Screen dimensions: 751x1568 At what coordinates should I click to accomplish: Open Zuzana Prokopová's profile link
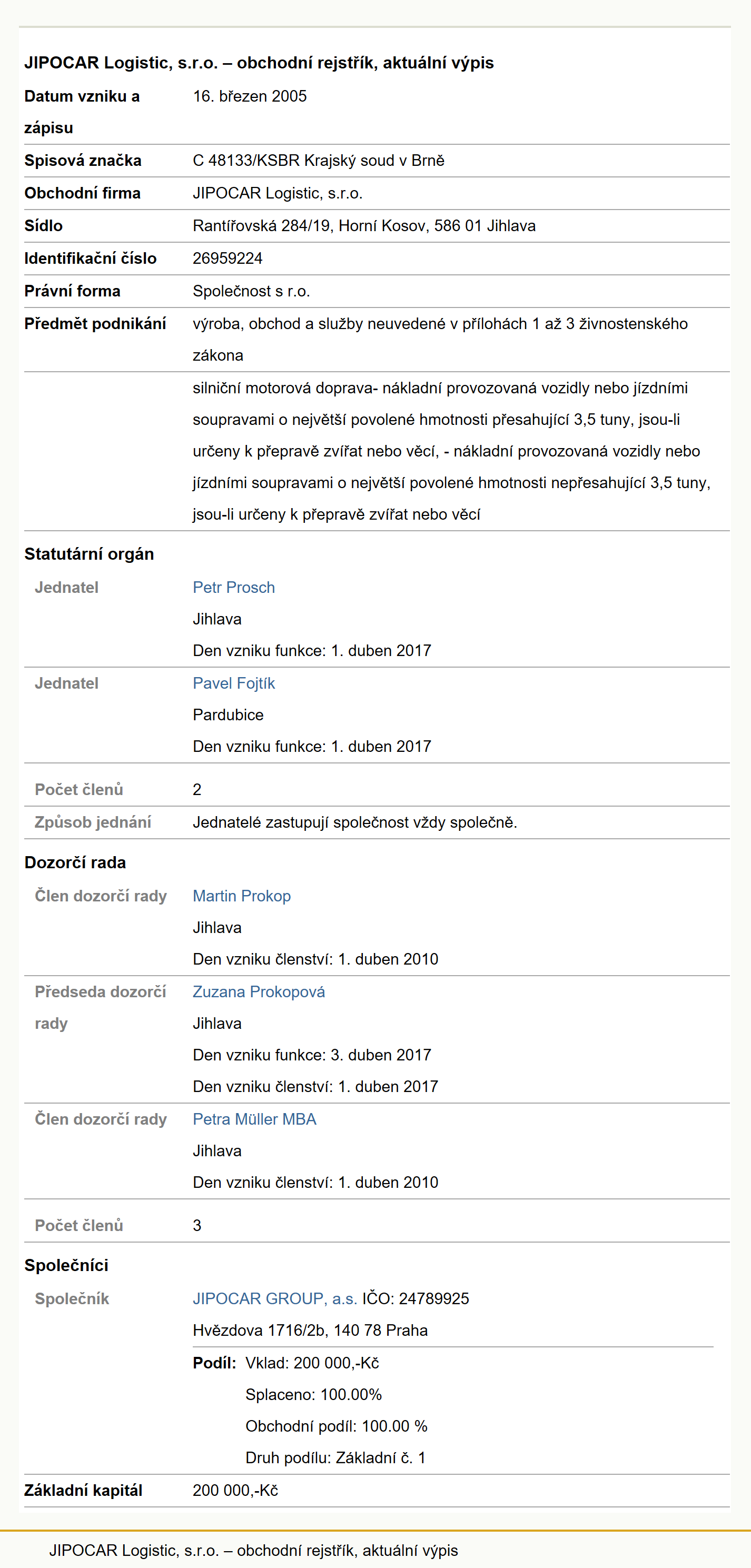coord(259,991)
